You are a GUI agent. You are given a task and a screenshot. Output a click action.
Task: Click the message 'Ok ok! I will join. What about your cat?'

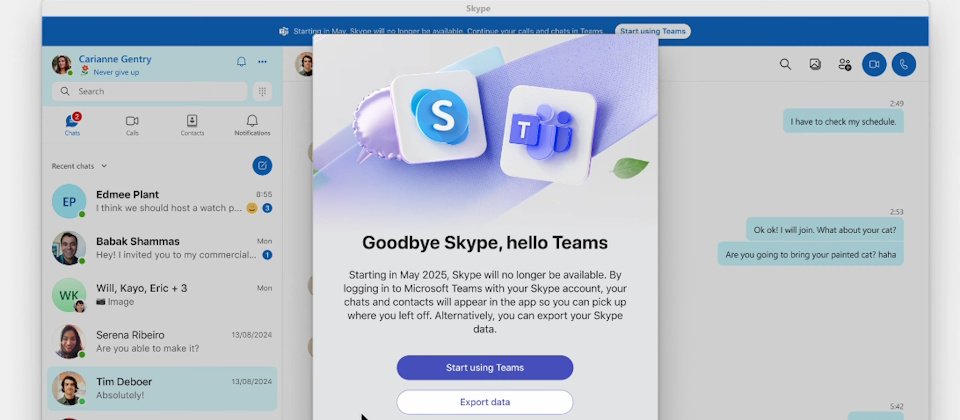pyautogui.click(x=825, y=230)
